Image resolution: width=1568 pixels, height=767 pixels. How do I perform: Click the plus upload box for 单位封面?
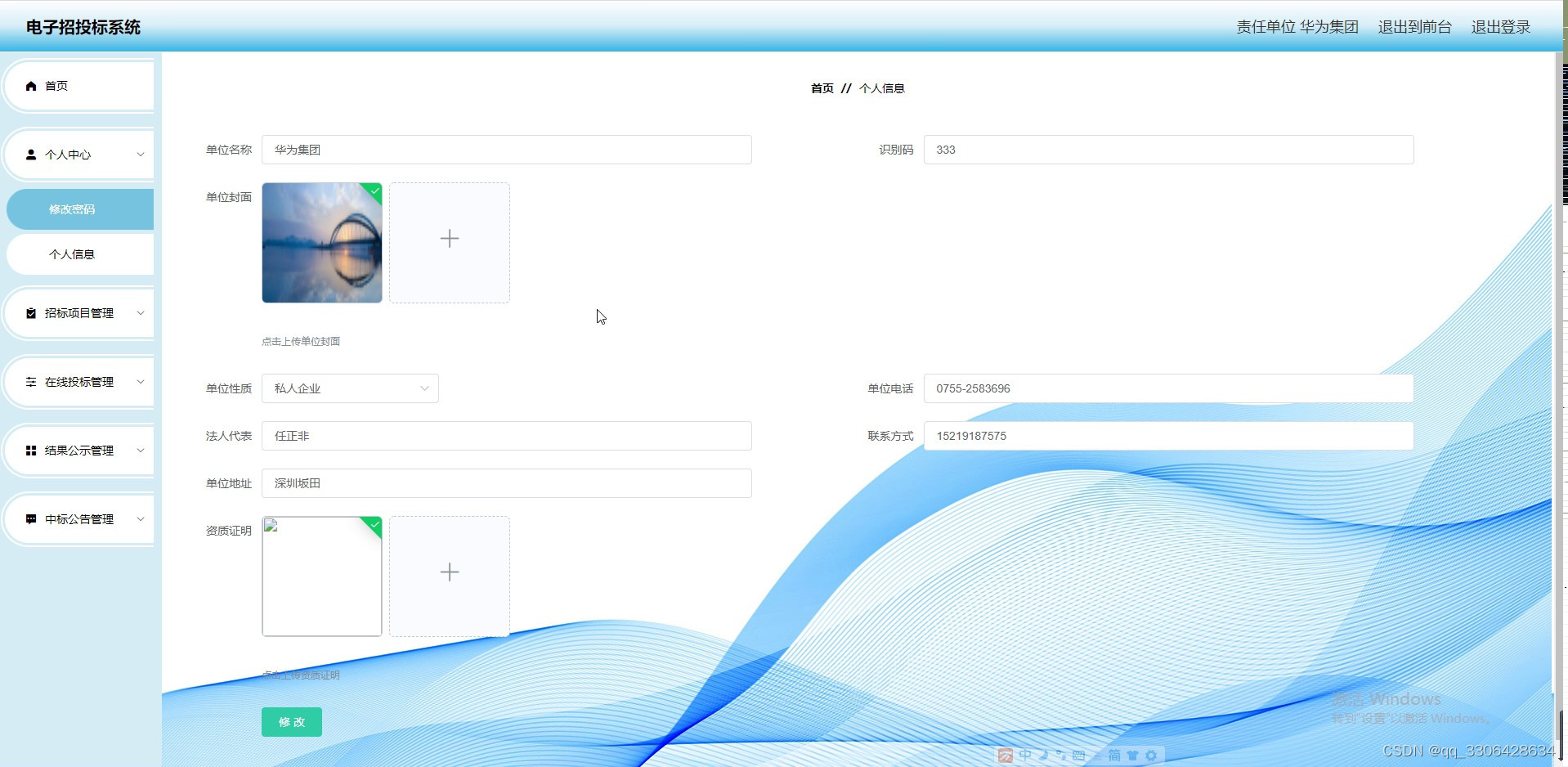pyautogui.click(x=450, y=243)
